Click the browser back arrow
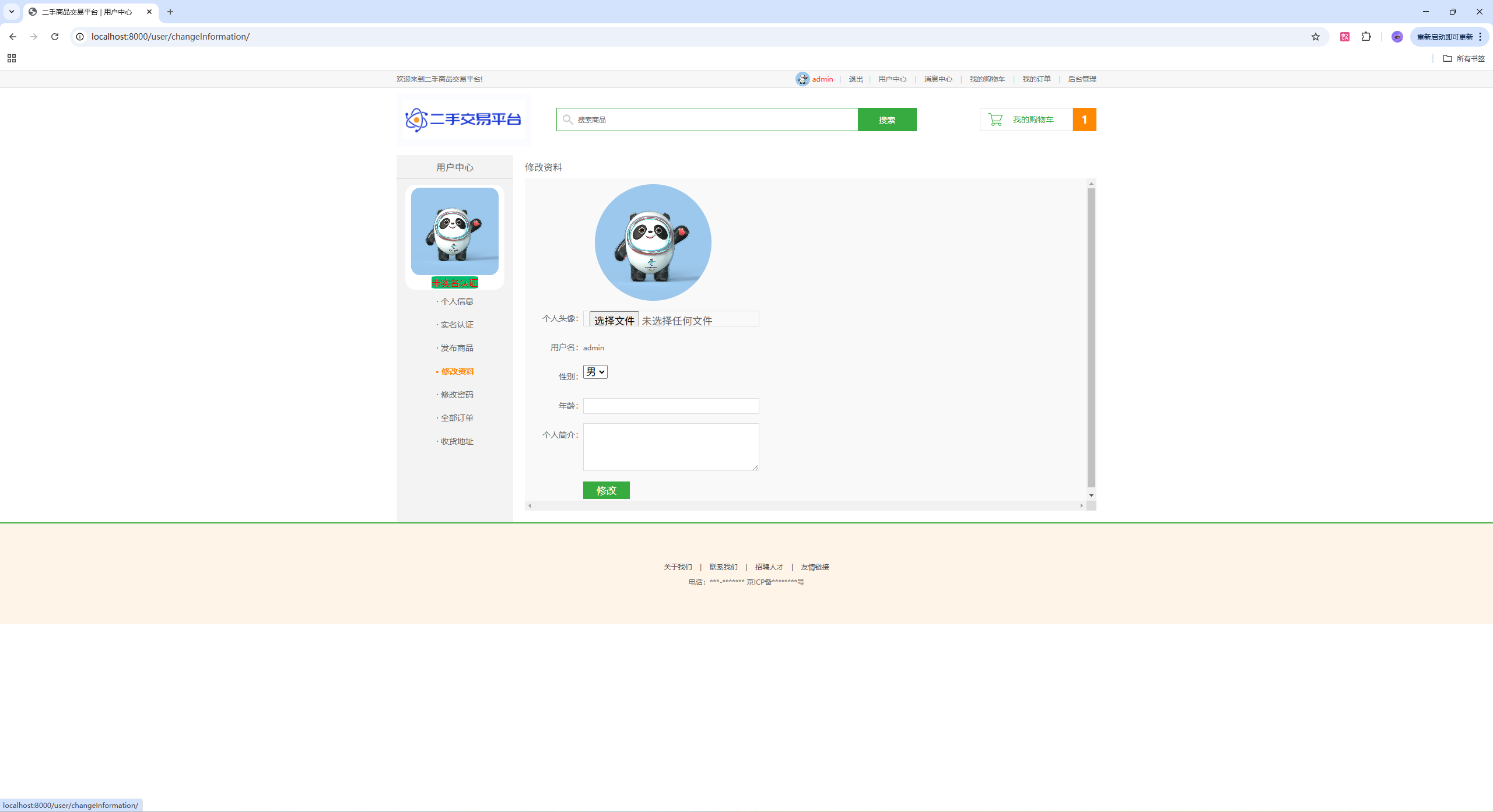Screen dimensions: 1493x812 [13, 37]
